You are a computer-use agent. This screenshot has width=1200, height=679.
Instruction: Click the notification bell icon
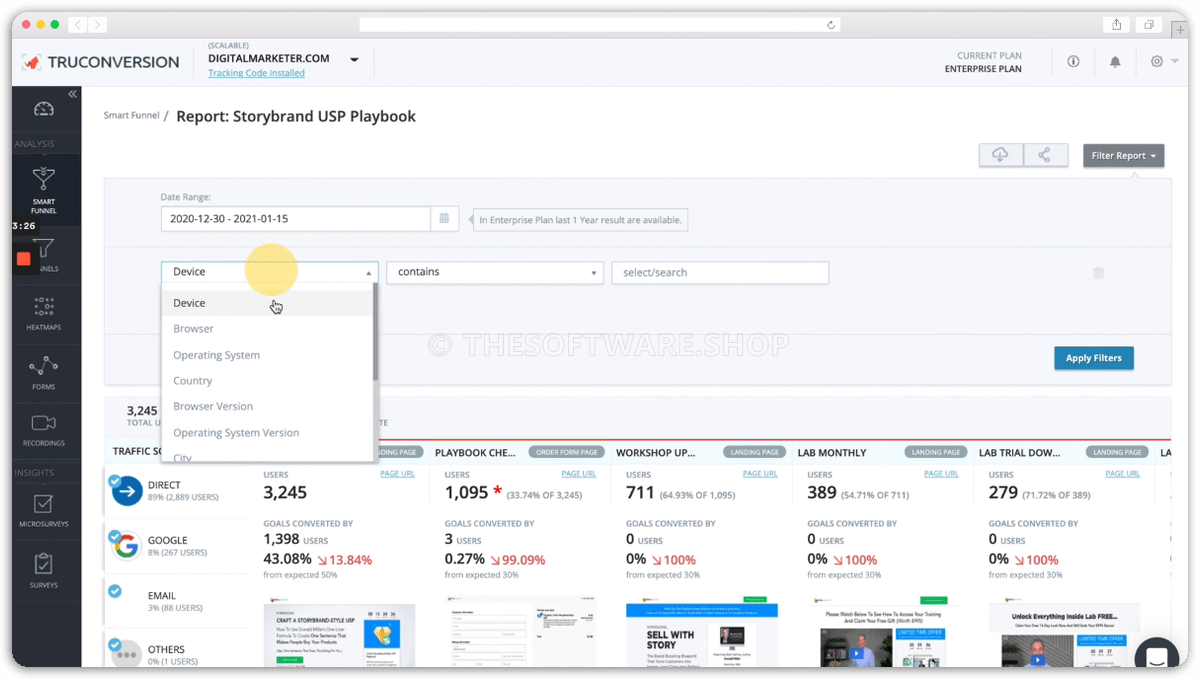coord(1115,62)
